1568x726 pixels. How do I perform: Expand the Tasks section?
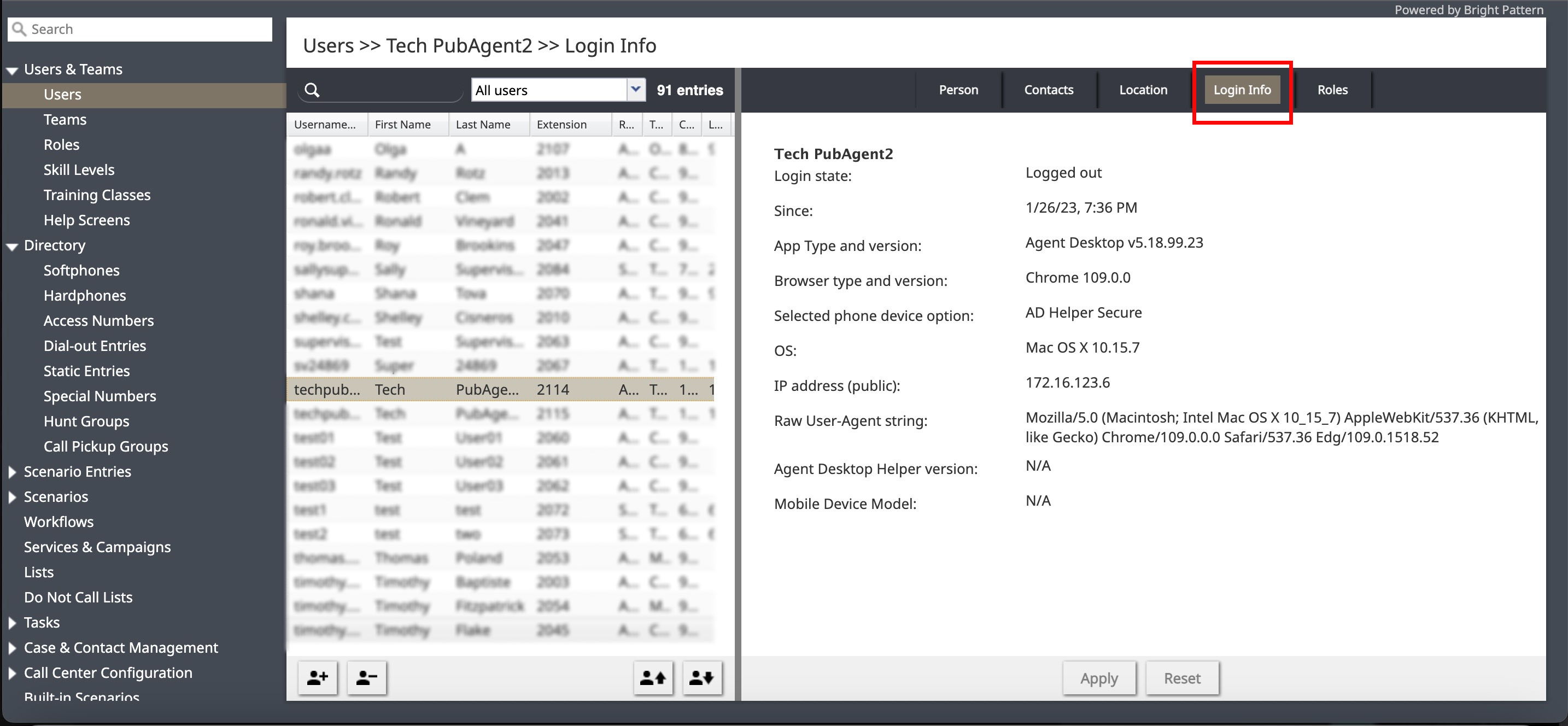click(x=12, y=622)
